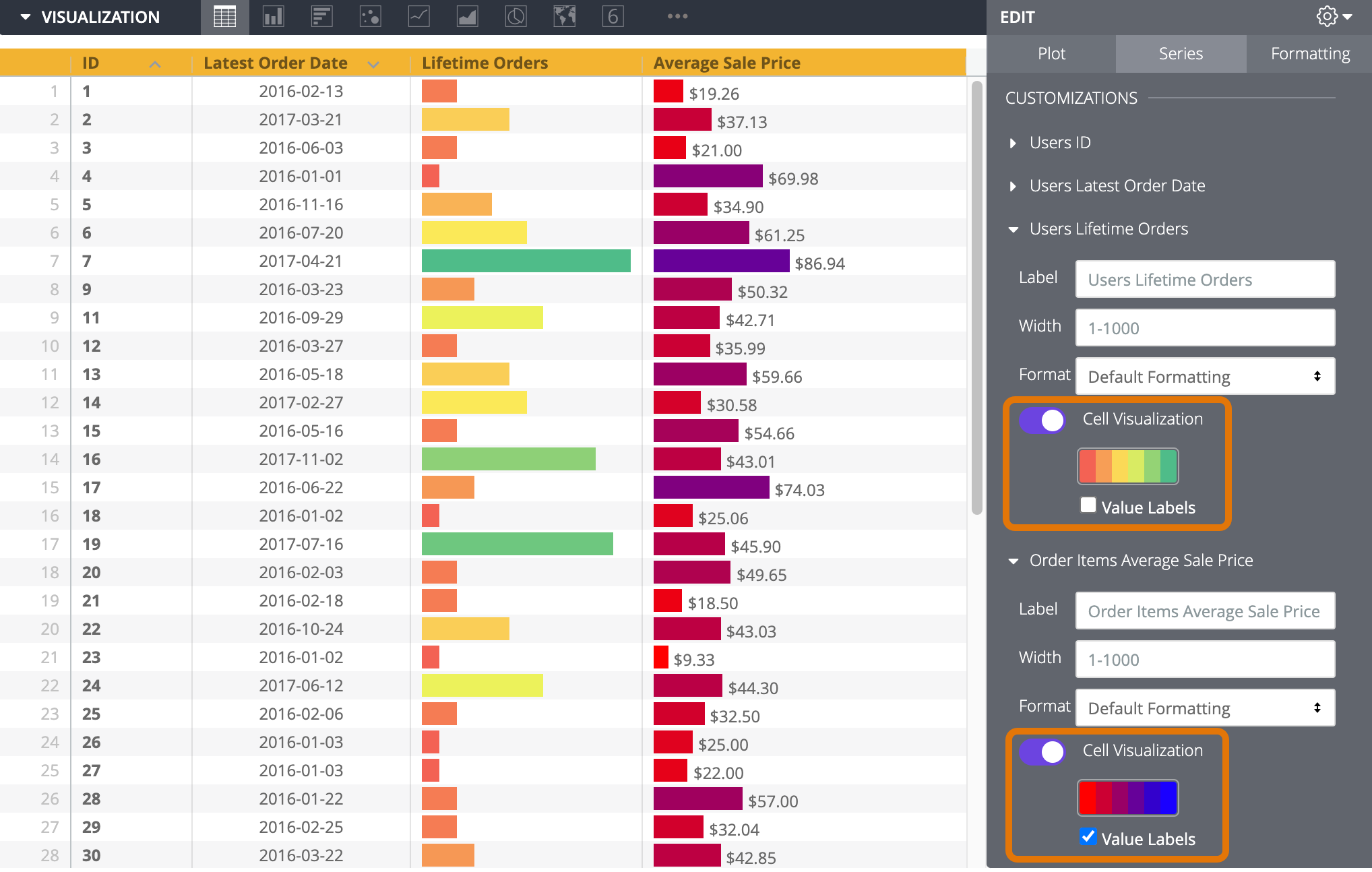Click the clock/time series icon
This screenshot has height=872, width=1372.
(509, 17)
